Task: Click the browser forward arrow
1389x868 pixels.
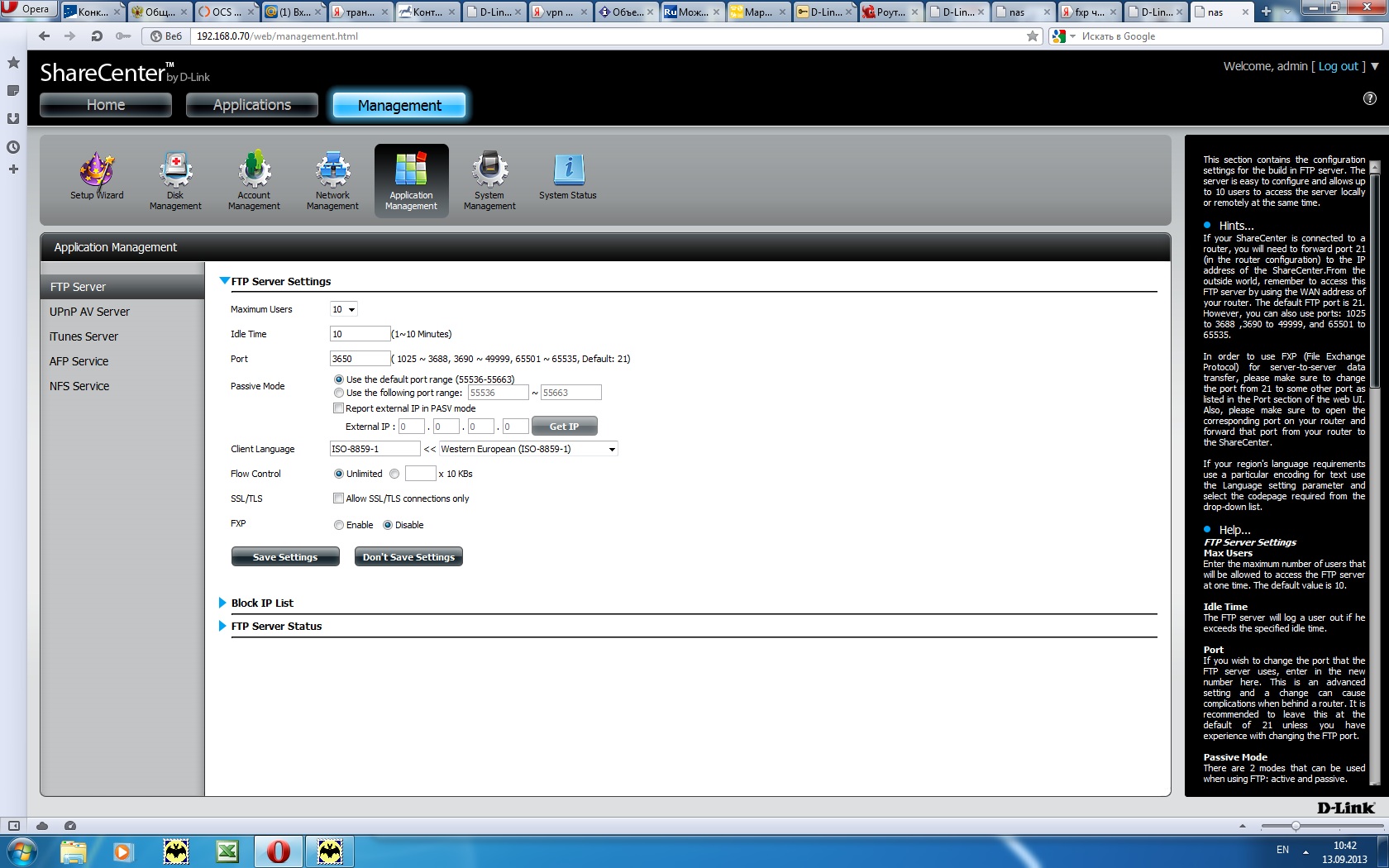Action: click(x=70, y=36)
